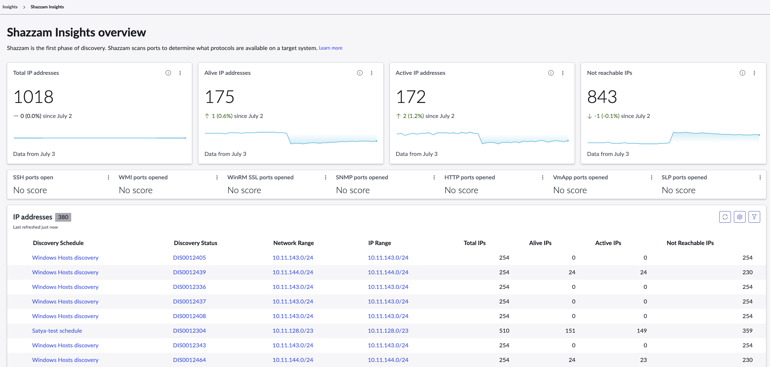The image size is (770, 367).
Task: Sort by Network Range column header
Action: 294,243
